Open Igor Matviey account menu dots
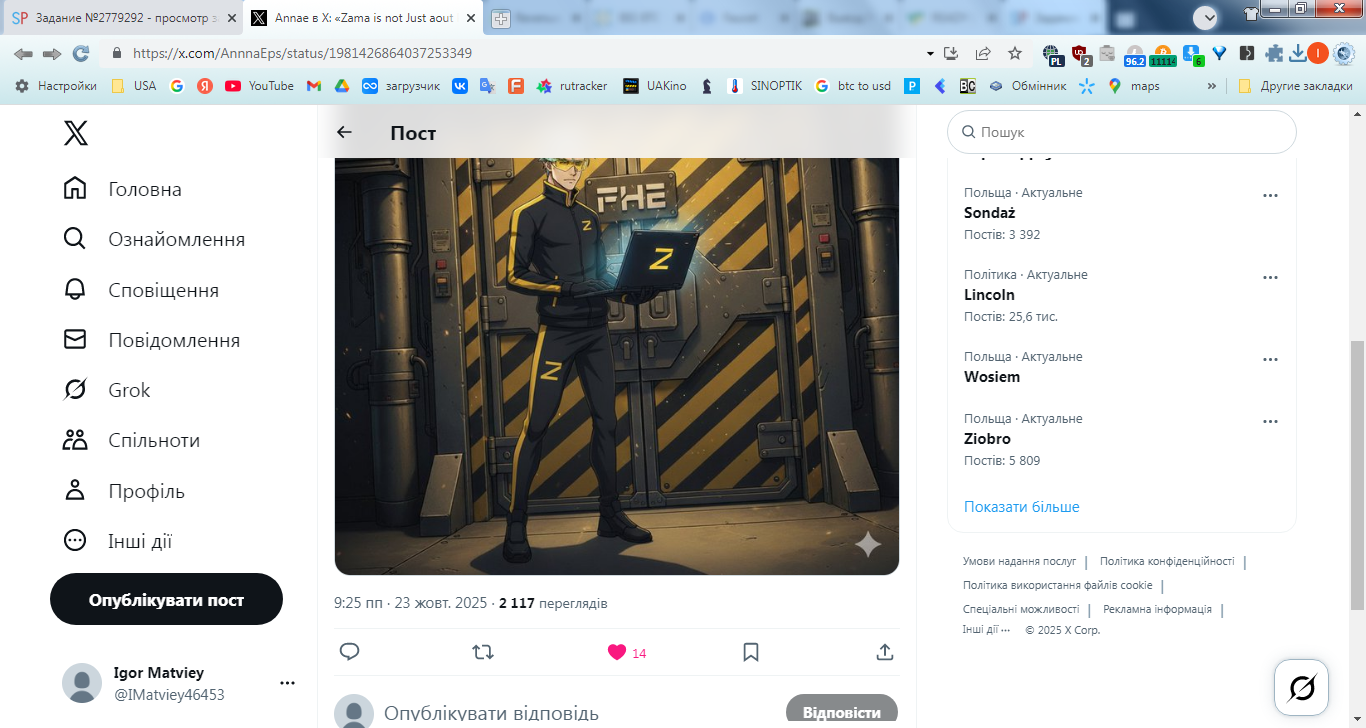 [288, 683]
